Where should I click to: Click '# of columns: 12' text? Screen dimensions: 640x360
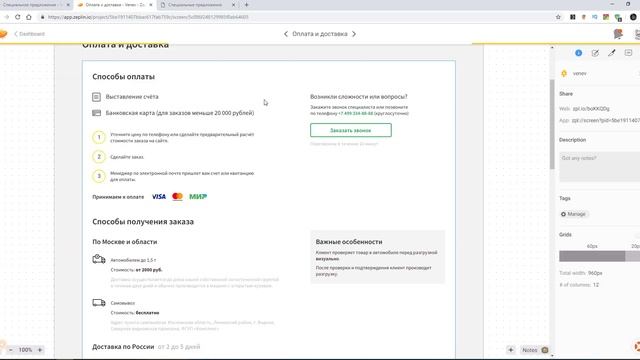(x=579, y=285)
